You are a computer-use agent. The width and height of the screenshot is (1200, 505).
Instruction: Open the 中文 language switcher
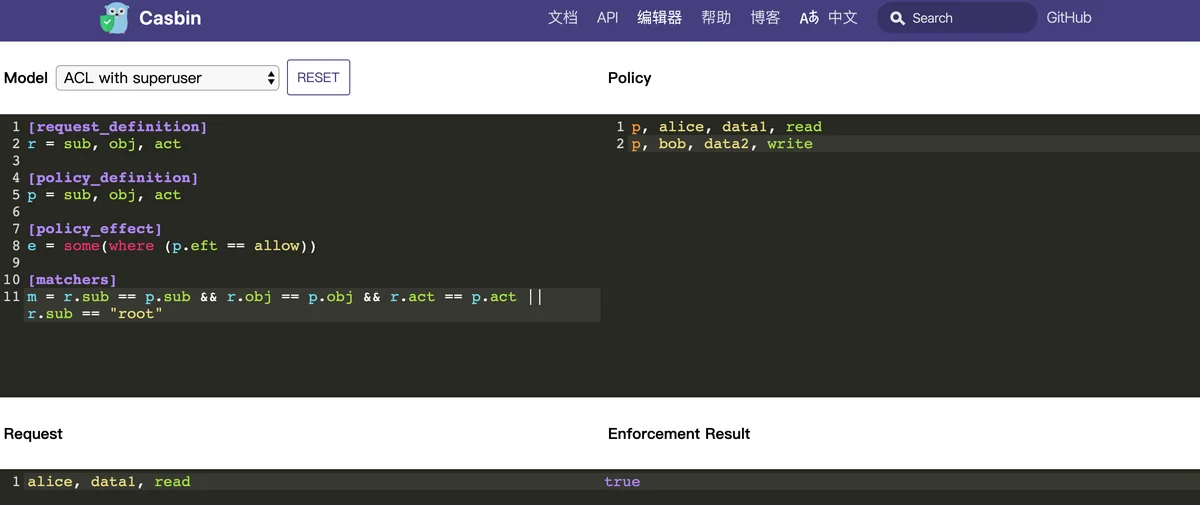[x=843, y=18]
